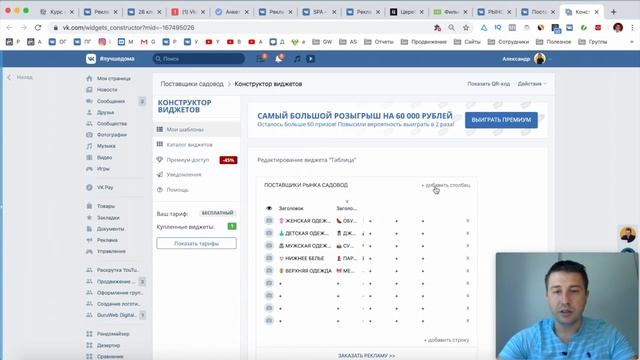This screenshot has width=640, height=360.
Task: Click image icon for ДЕТСКАЯ ОДЕЖДА row
Action: [269, 233]
